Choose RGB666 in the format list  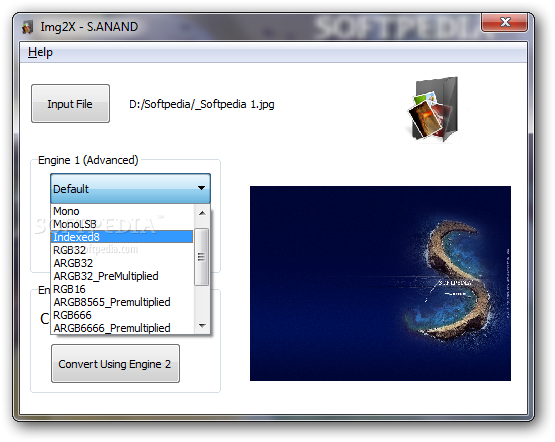[x=122, y=315]
